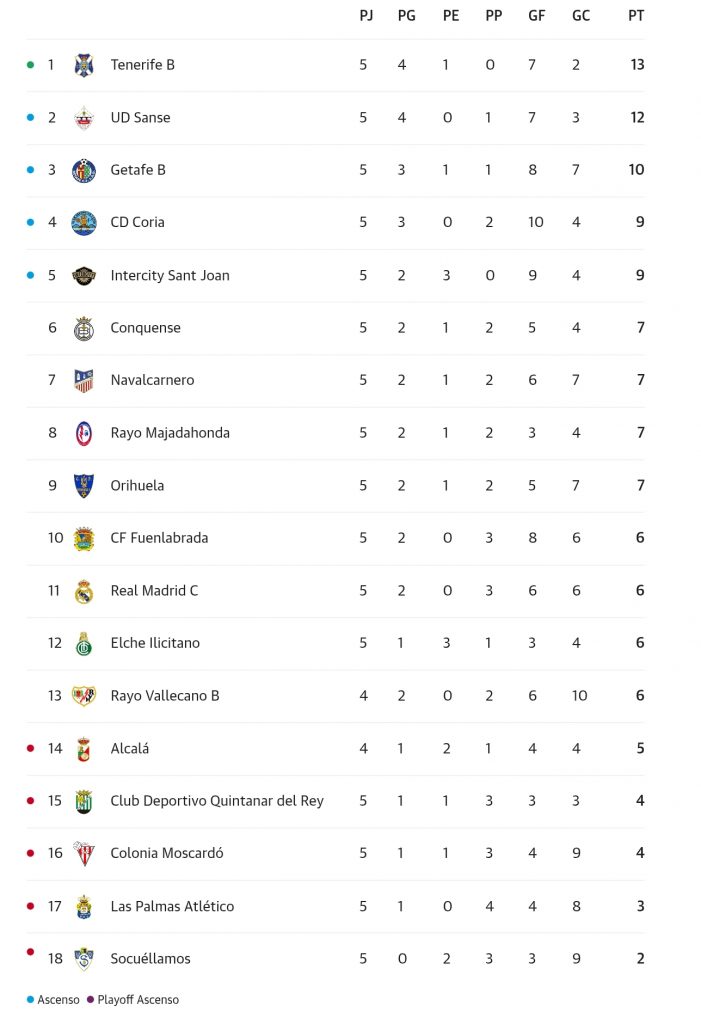
Task: Click the UD Sanse team badge
Action: (x=84, y=118)
